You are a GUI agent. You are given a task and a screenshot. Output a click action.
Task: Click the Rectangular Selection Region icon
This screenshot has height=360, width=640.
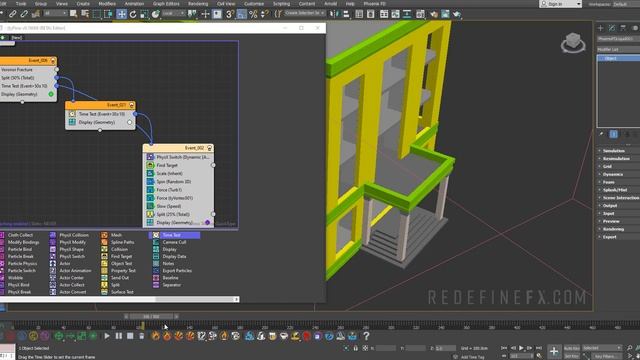point(96,14)
